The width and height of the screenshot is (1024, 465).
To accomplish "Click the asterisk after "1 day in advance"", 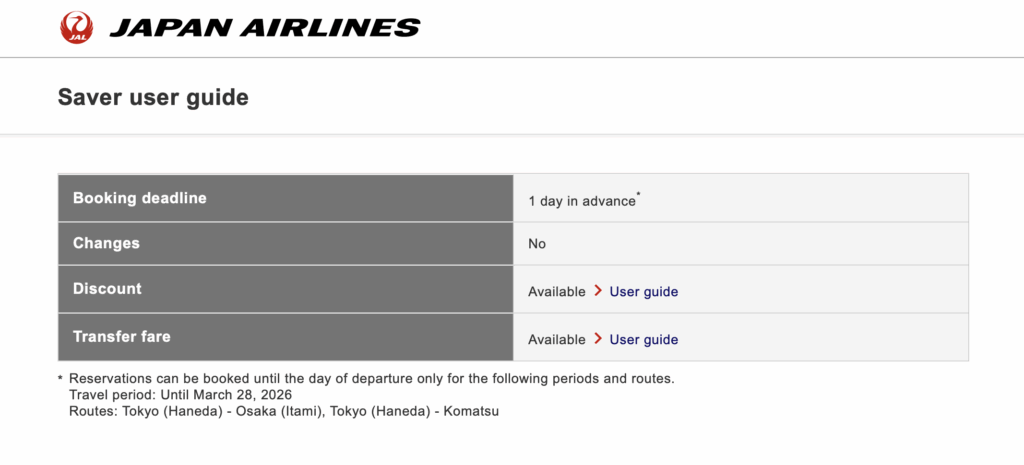I will (x=639, y=196).
